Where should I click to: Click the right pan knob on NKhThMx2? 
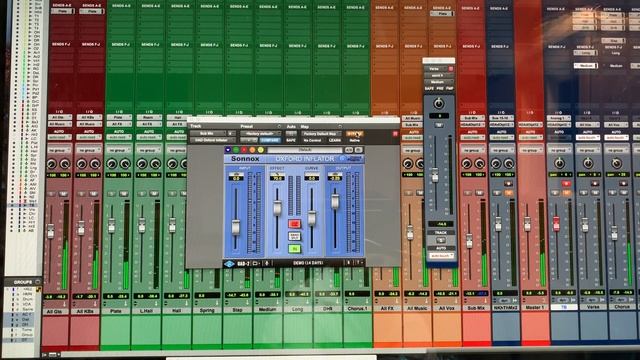[x=509, y=164]
